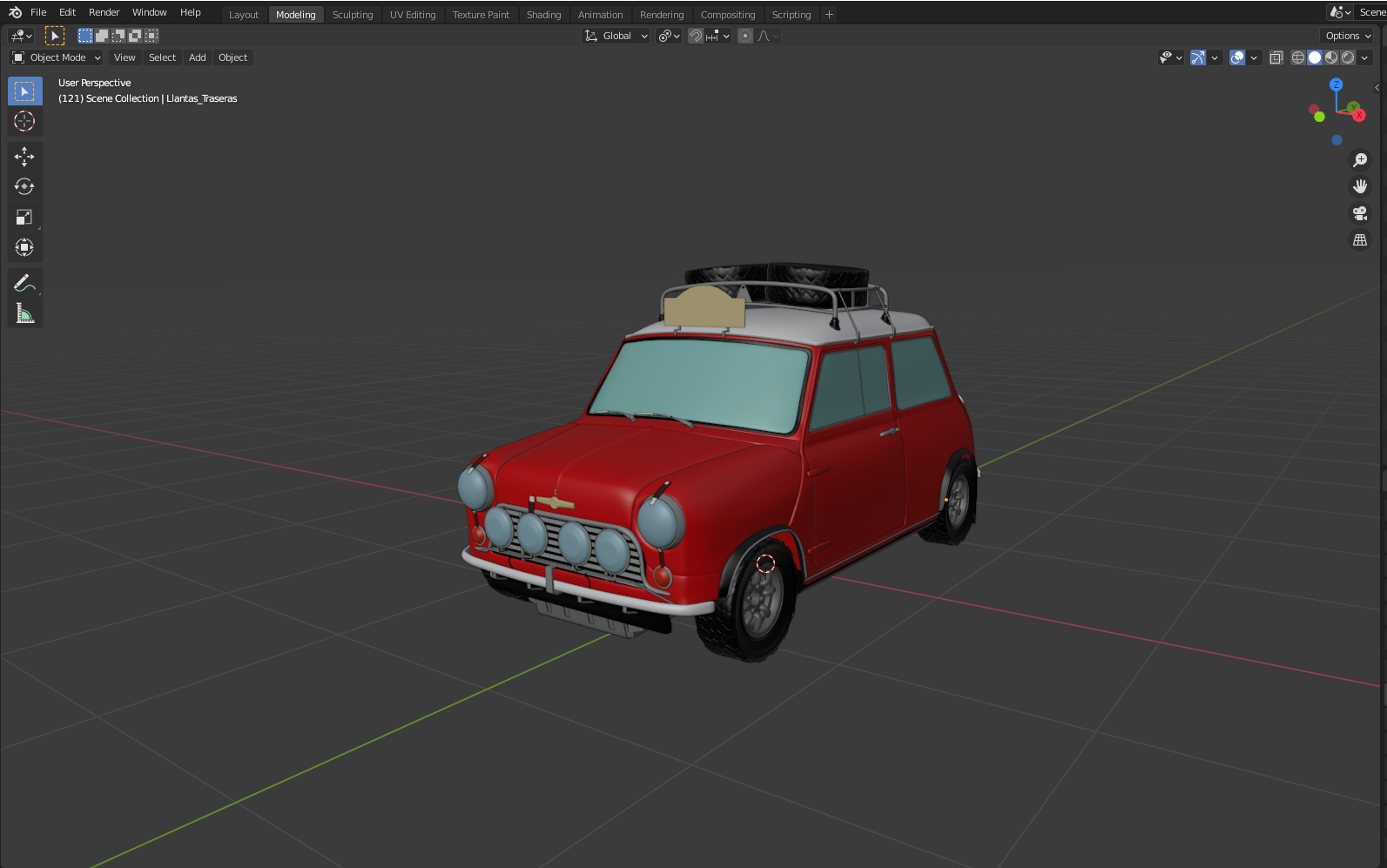
Task: Click the tweak select arrow tool icon
Action: coord(55,36)
